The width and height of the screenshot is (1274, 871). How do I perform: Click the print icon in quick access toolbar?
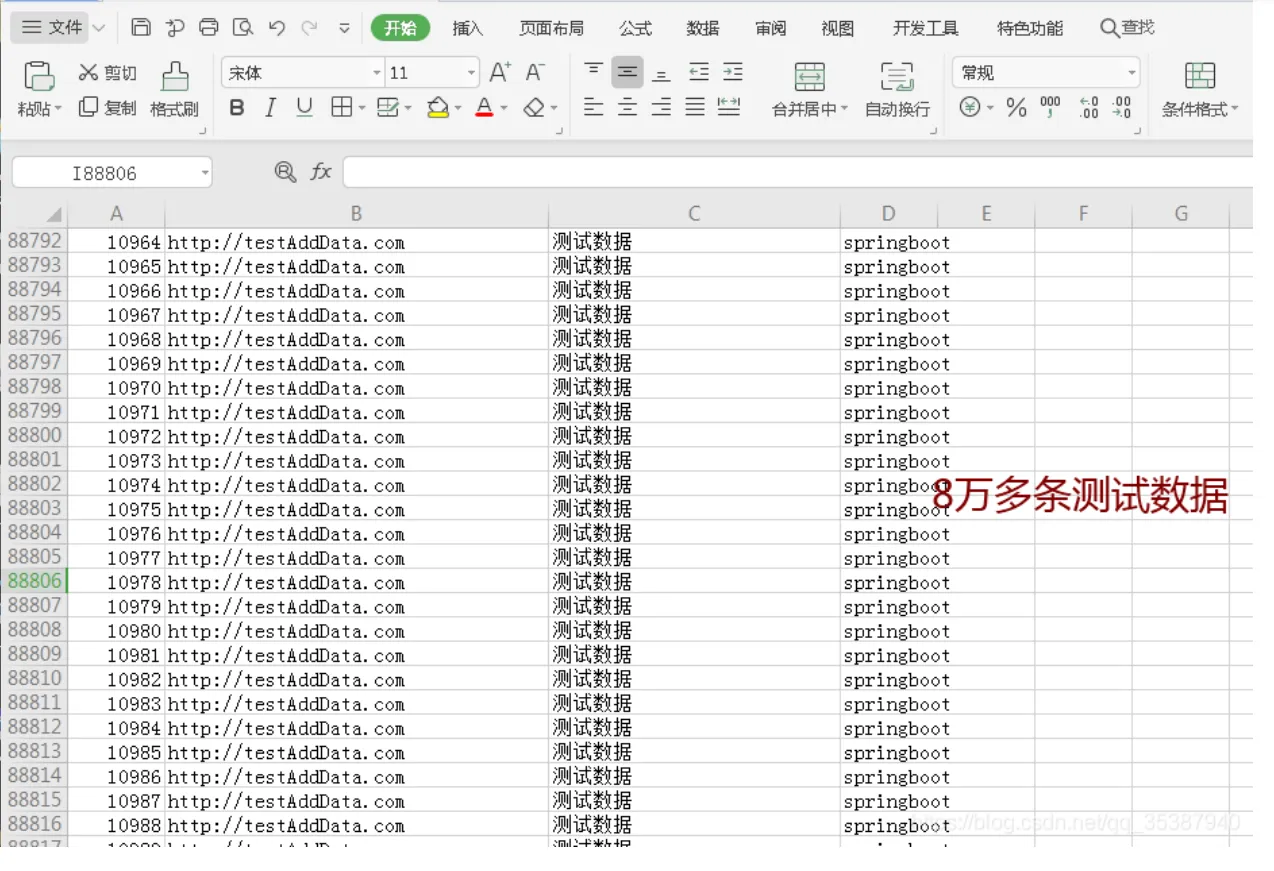[x=208, y=27]
